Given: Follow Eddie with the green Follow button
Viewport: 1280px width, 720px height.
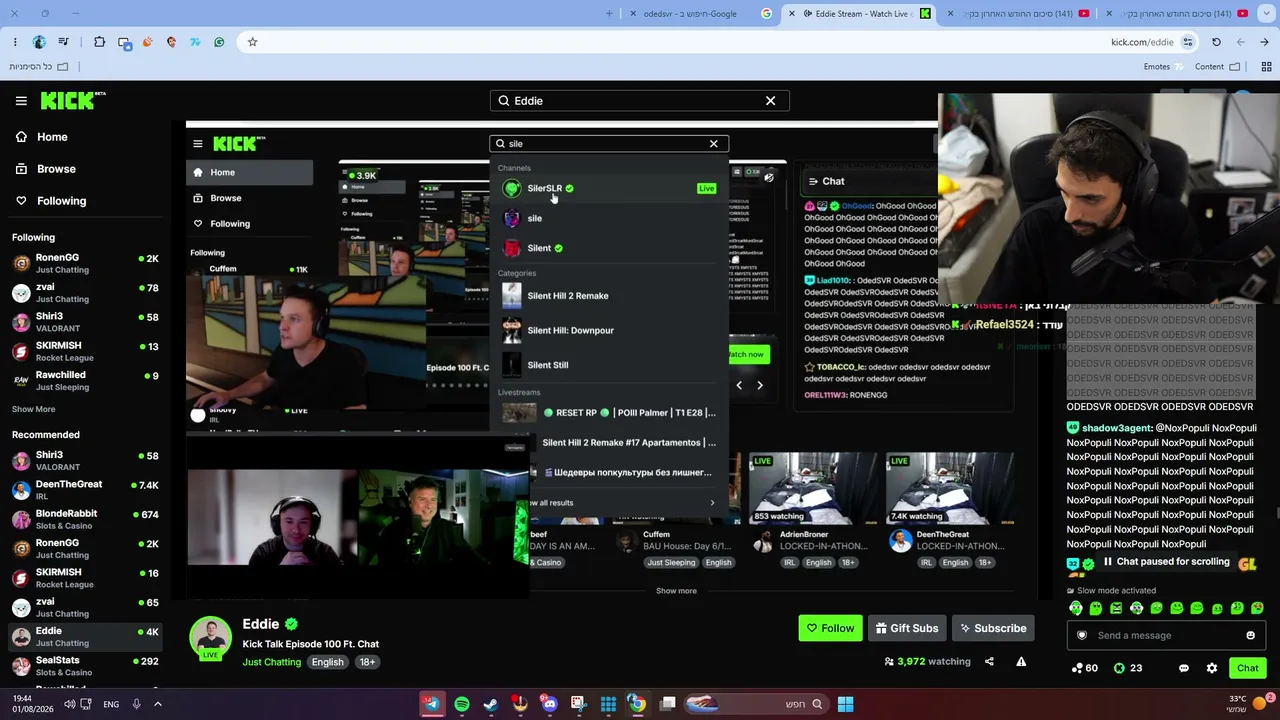Looking at the screenshot, I should click(830, 628).
